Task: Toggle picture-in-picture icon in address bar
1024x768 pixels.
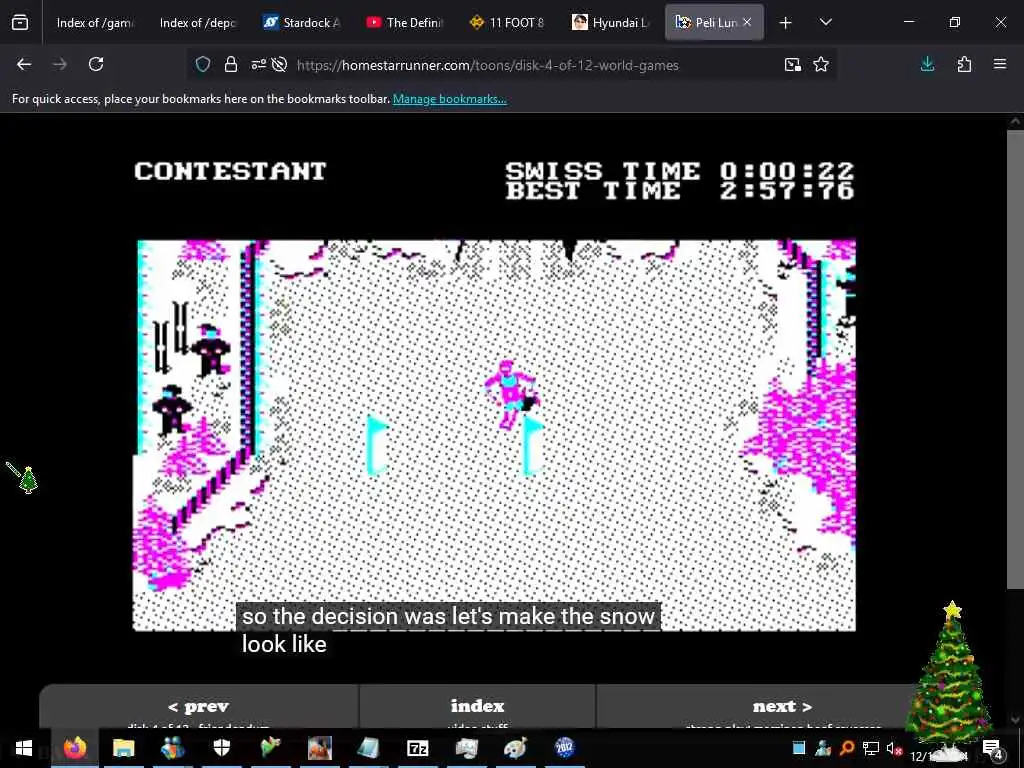Action: [793, 65]
